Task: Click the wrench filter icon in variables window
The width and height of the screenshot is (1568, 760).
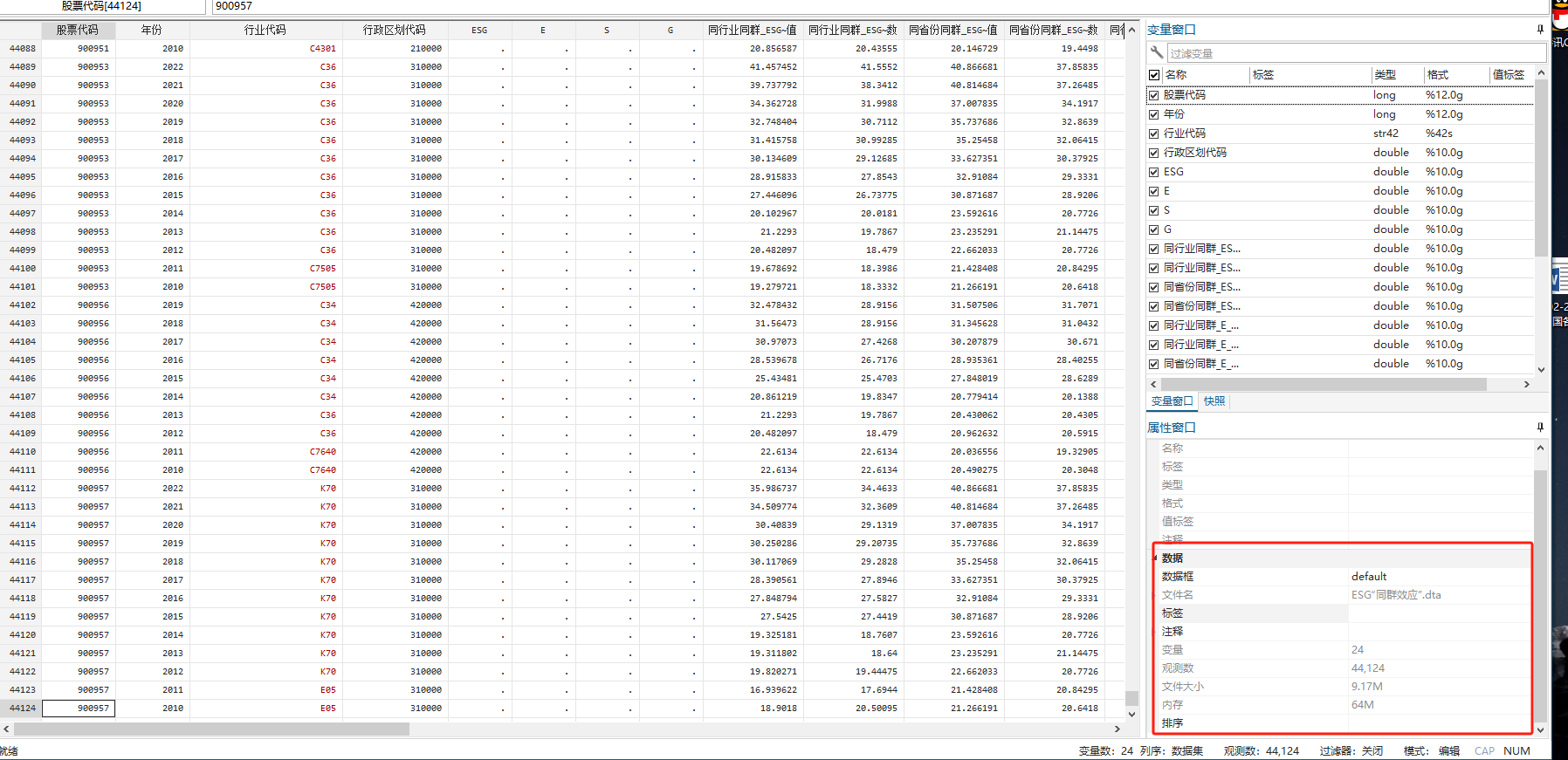Action: (x=1157, y=53)
